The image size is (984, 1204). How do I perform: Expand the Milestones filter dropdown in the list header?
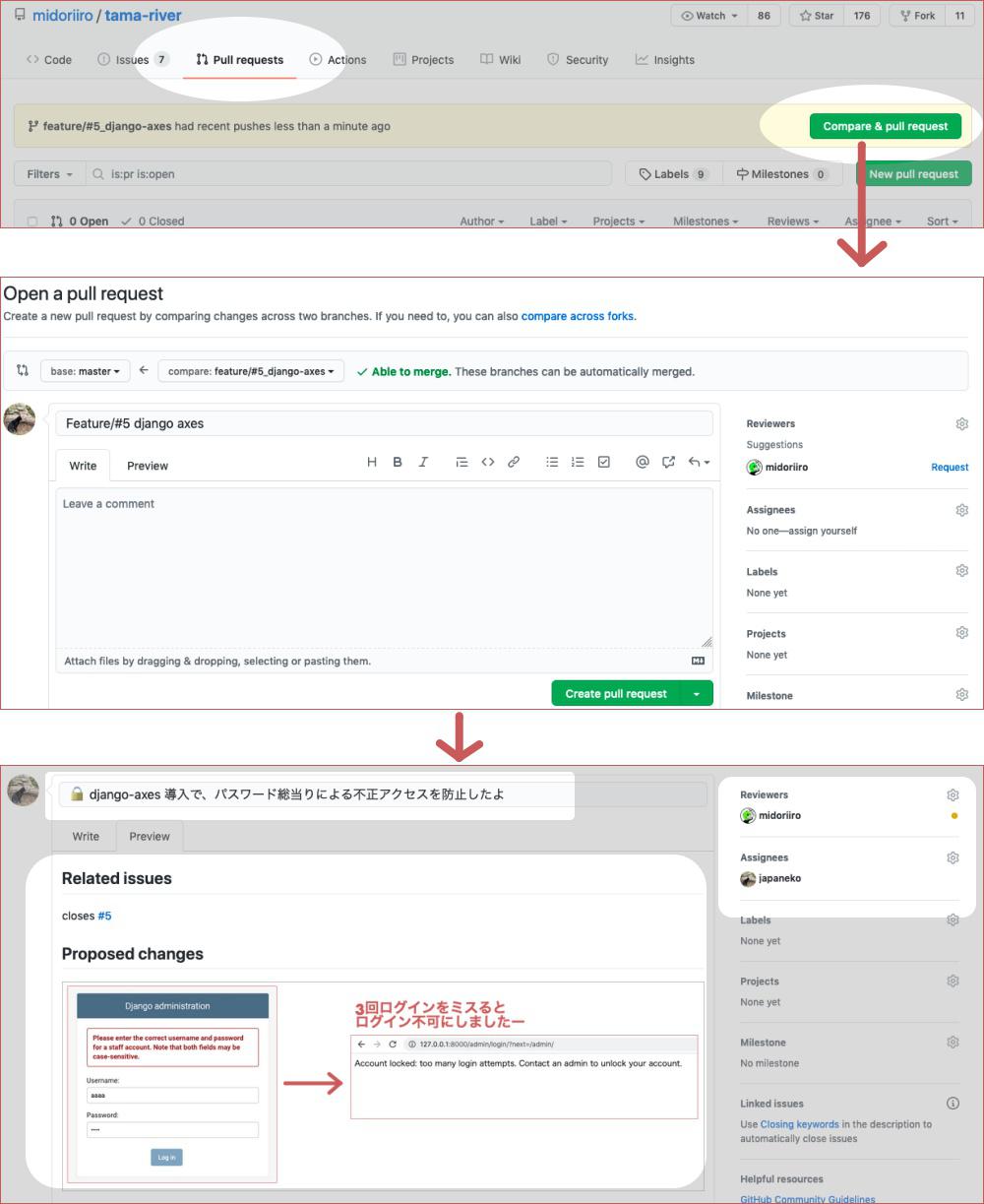[707, 222]
